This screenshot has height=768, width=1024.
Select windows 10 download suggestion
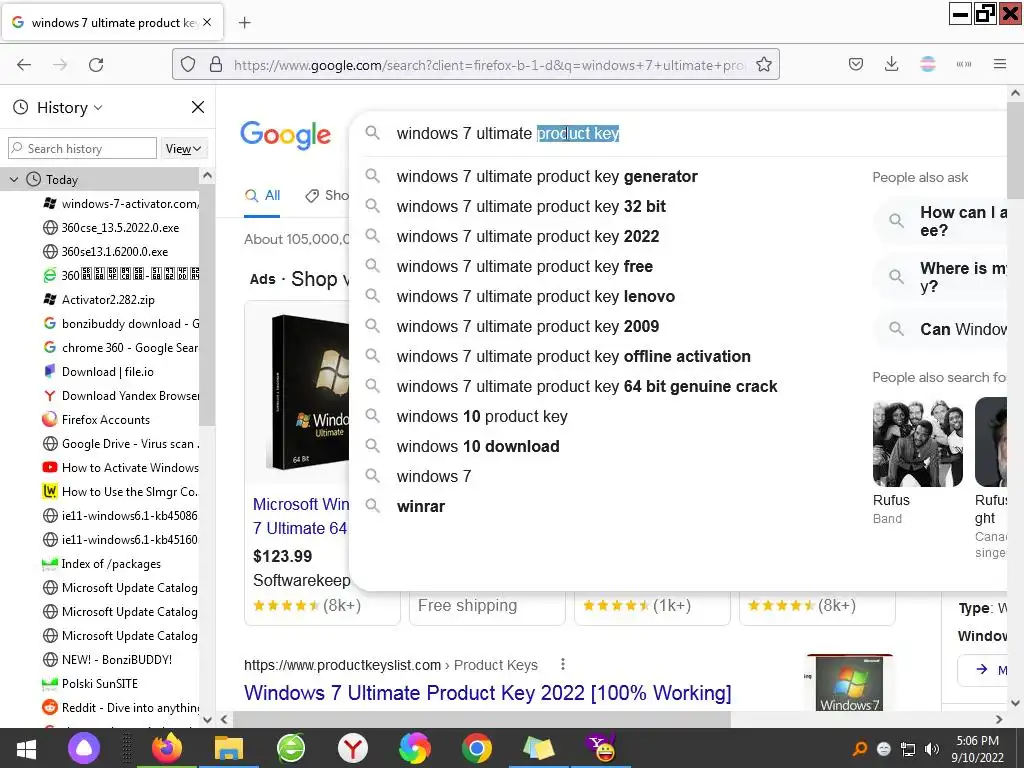(x=478, y=447)
